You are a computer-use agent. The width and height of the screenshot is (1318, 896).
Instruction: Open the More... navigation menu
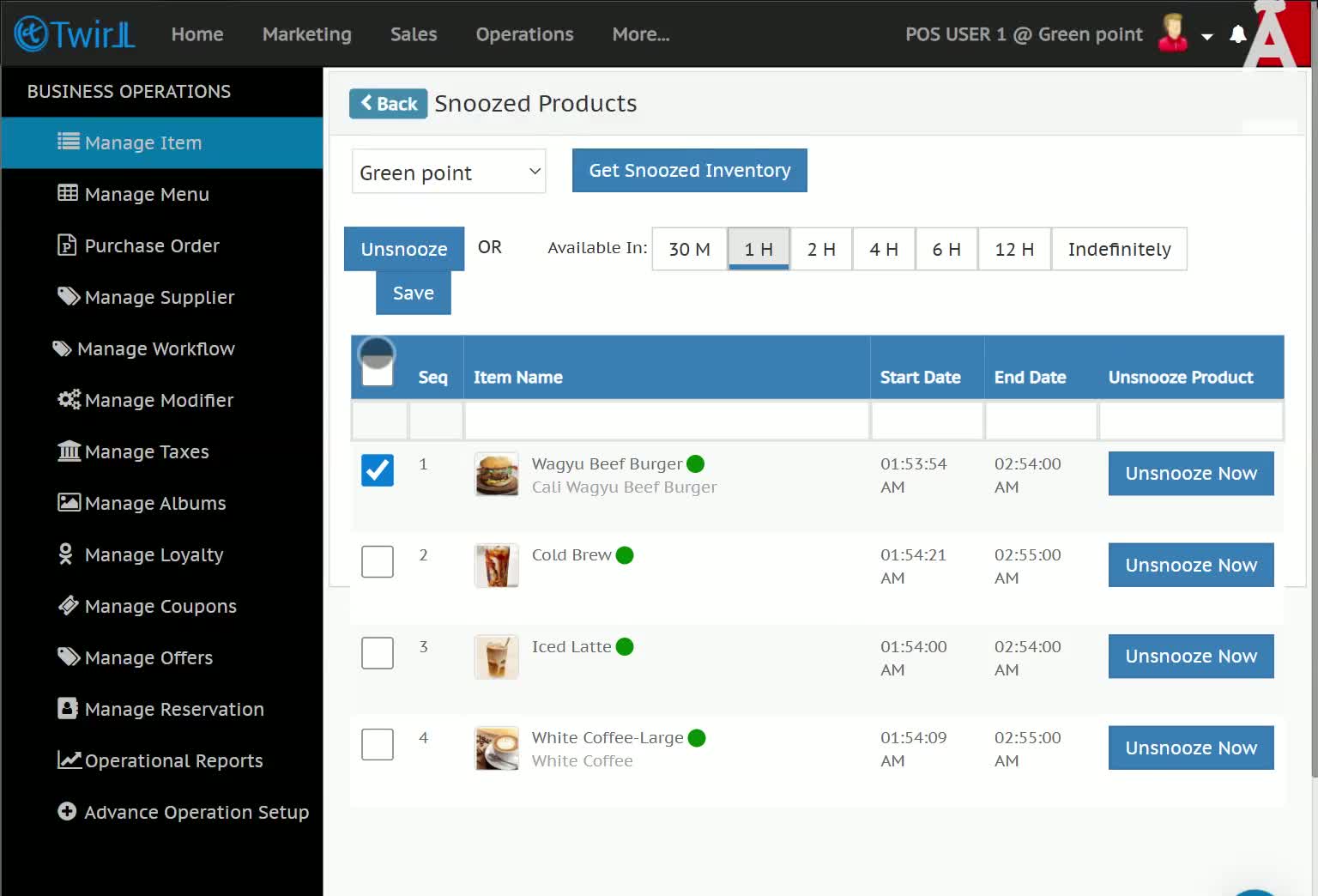click(x=641, y=34)
